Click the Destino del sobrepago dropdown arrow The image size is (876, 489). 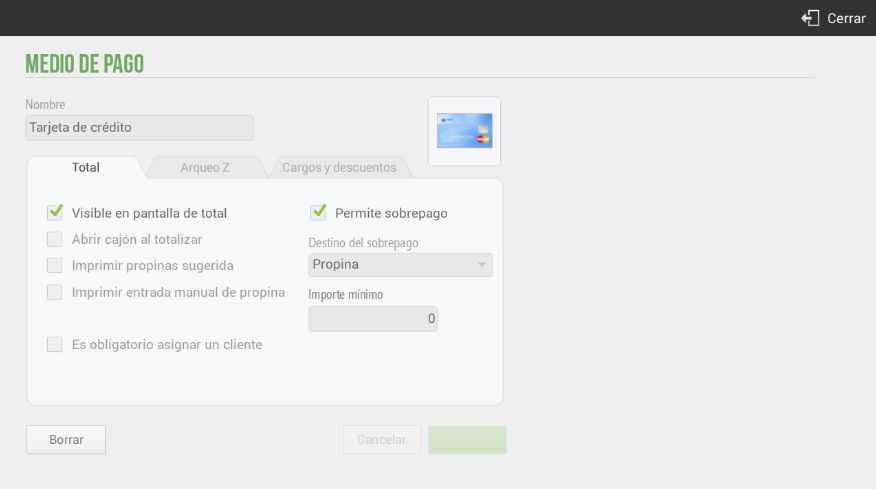(x=482, y=265)
